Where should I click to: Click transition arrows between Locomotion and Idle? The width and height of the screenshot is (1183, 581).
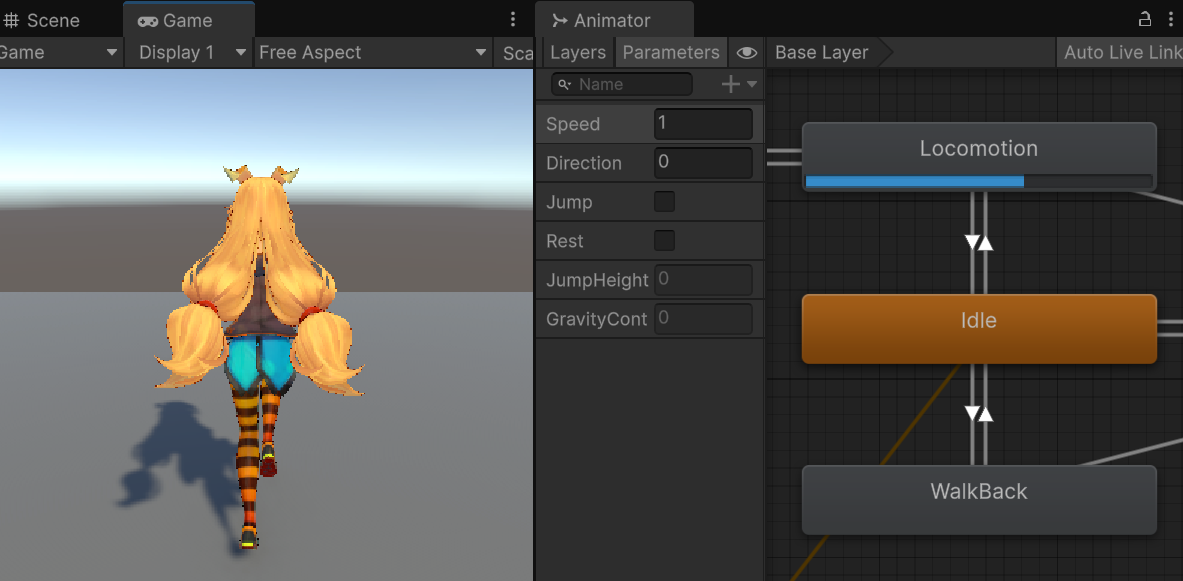(x=979, y=242)
